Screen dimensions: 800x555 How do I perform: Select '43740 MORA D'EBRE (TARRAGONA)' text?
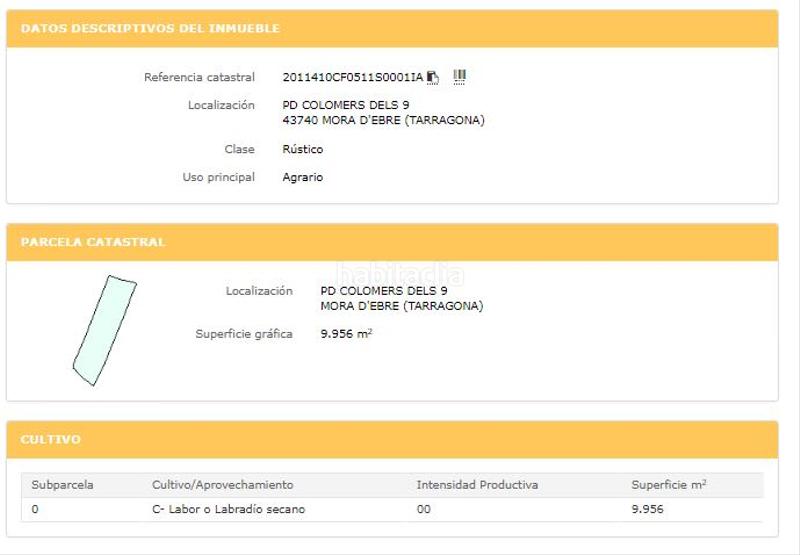click(383, 120)
